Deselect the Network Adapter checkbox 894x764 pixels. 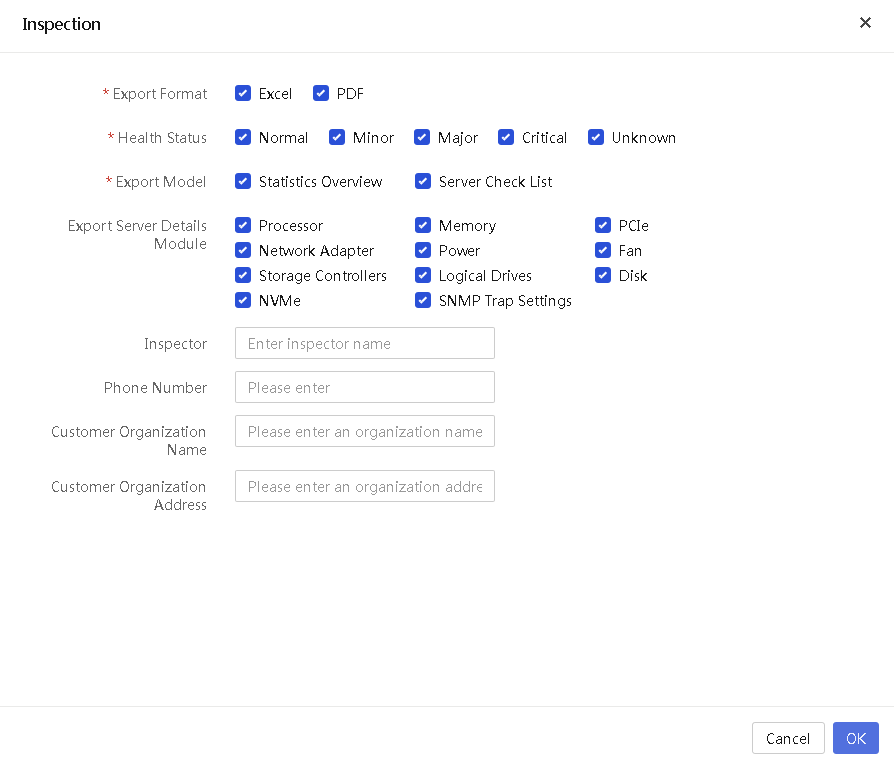[243, 250]
